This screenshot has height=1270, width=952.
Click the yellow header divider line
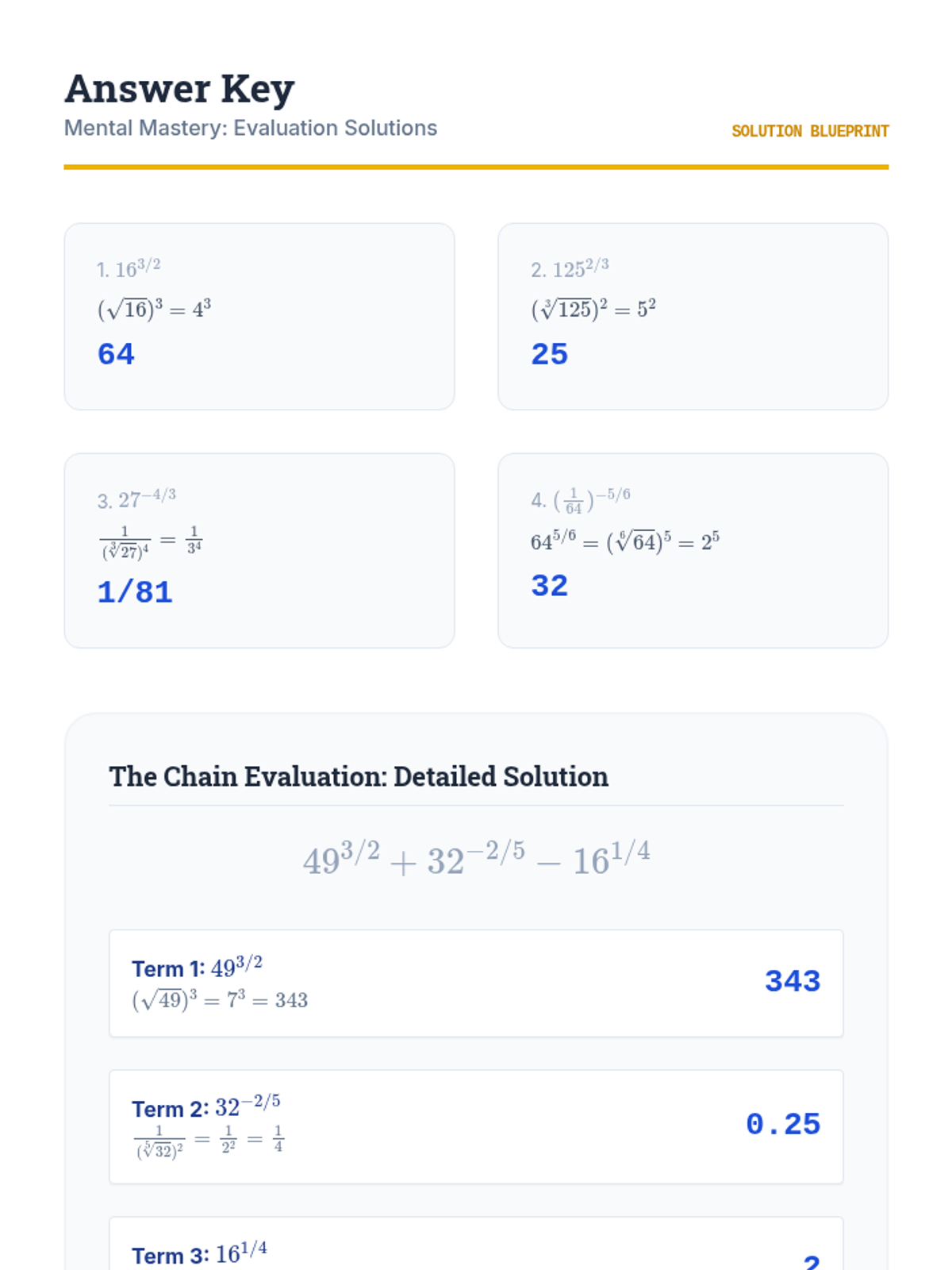pyautogui.click(x=476, y=167)
